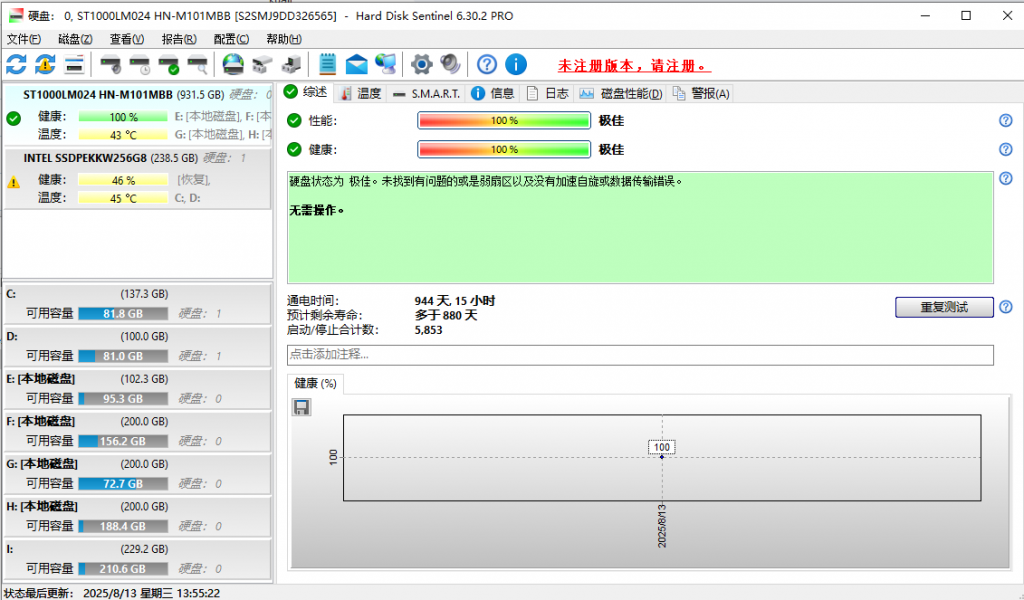Image resolution: width=1024 pixels, height=600 pixels.
Task: Click the 944 天, 15 小时 power-on time value
Action: tap(455, 301)
